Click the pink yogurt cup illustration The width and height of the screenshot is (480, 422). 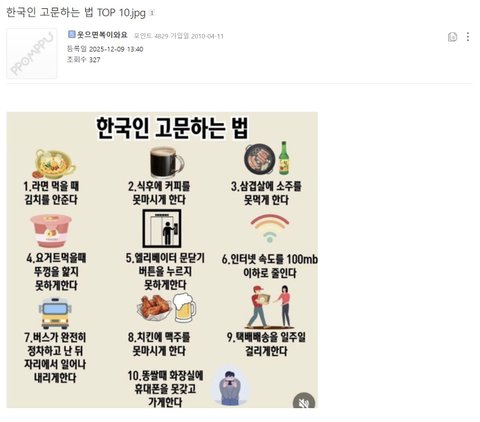pos(51,231)
